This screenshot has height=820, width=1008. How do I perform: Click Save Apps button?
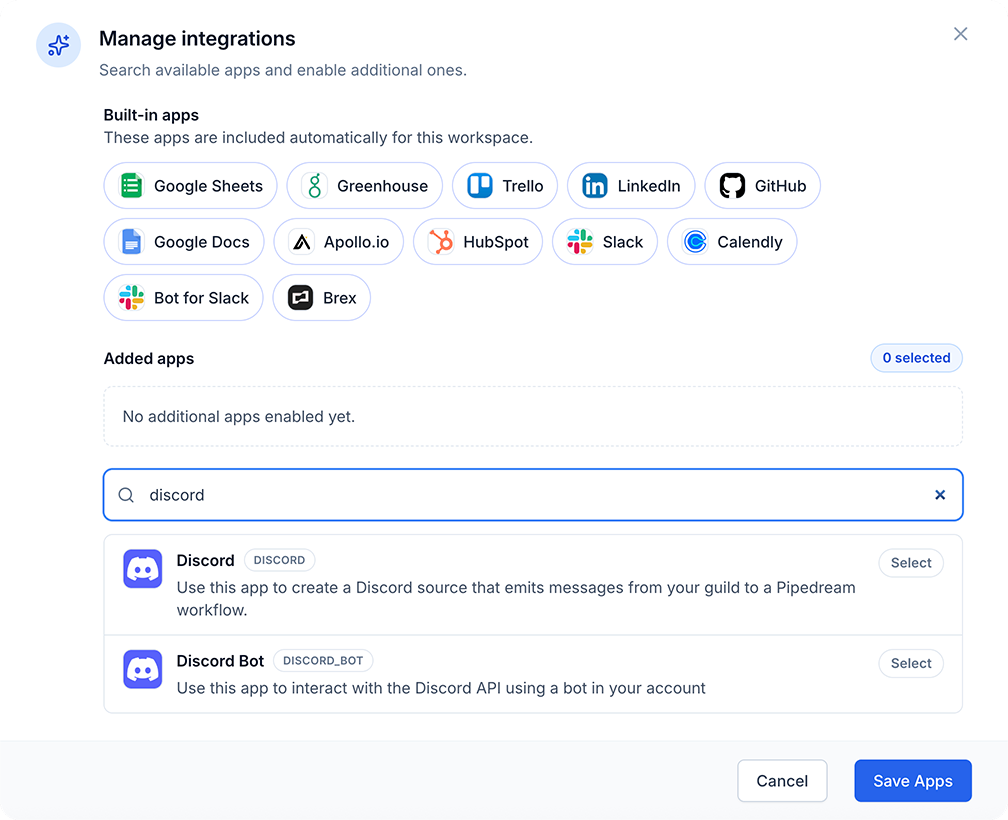click(x=913, y=781)
